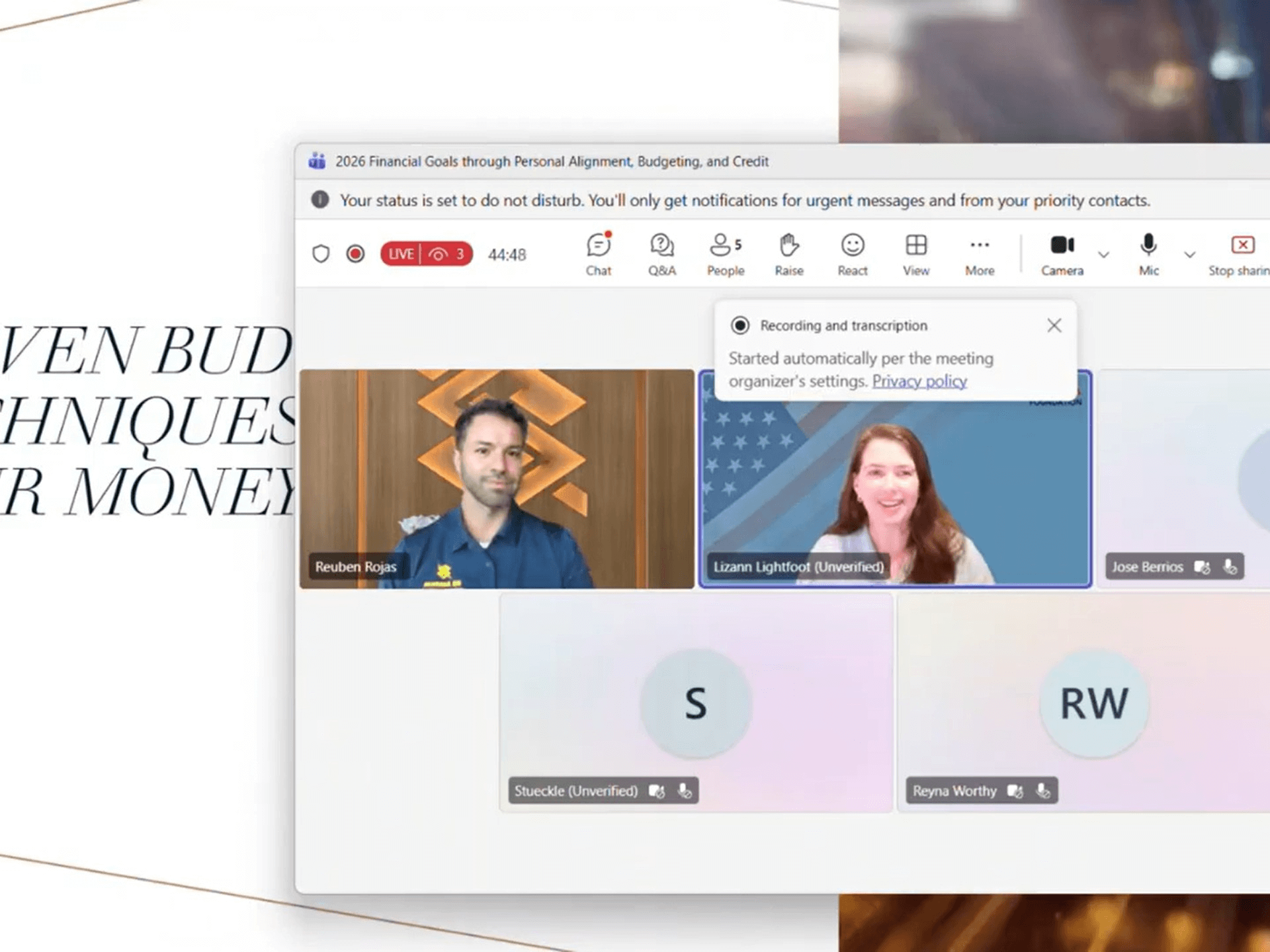Mute the Mic
The image size is (1270, 952).
(x=1148, y=254)
